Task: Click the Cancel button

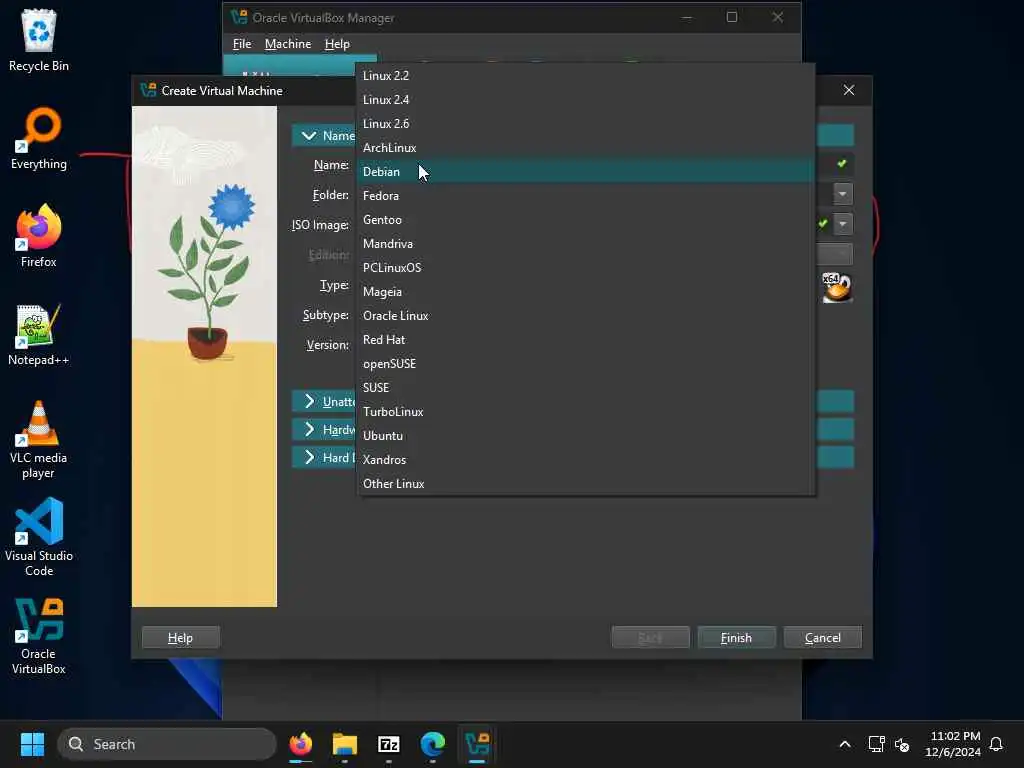Action: 822,637
